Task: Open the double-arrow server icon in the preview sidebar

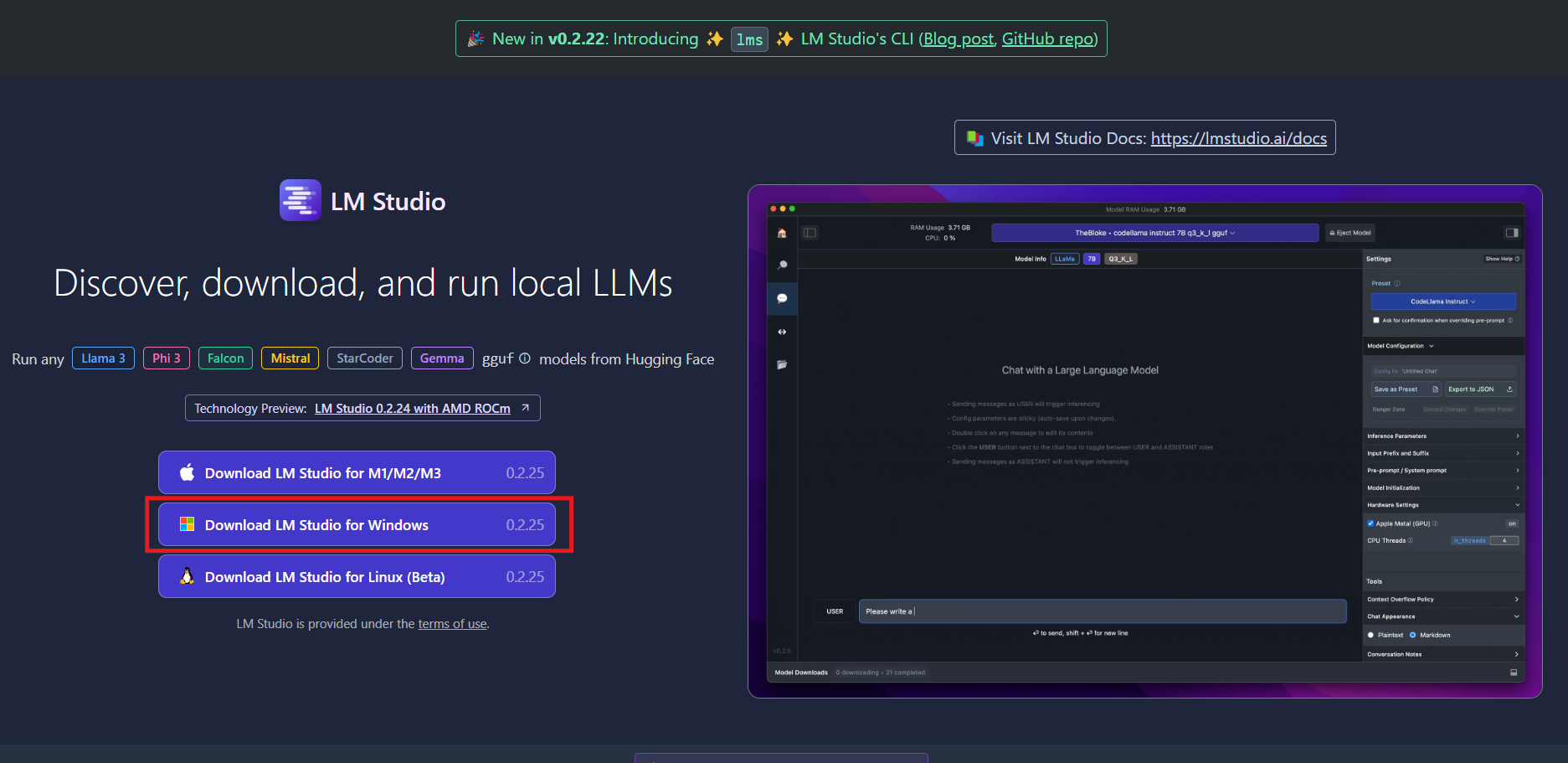Action: click(x=782, y=332)
